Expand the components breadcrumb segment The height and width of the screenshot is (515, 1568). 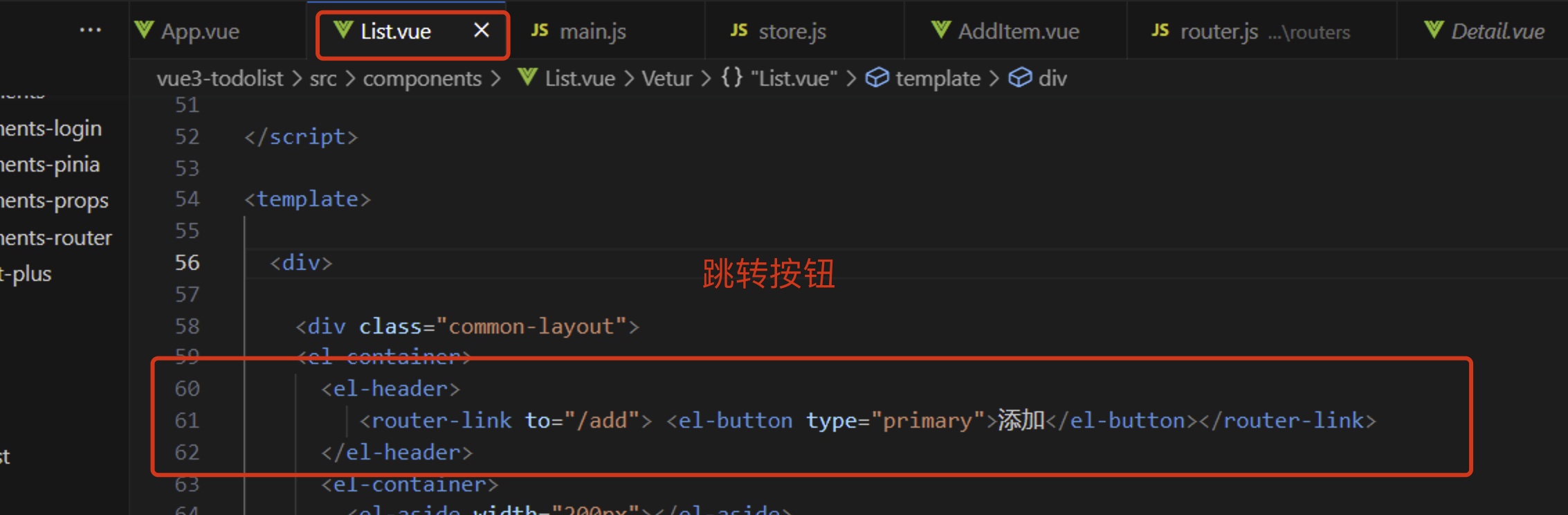(x=421, y=79)
